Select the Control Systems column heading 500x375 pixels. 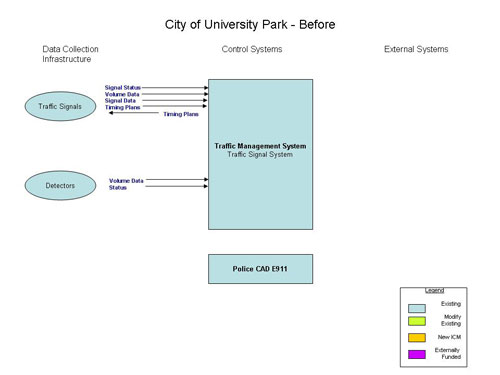(x=252, y=49)
